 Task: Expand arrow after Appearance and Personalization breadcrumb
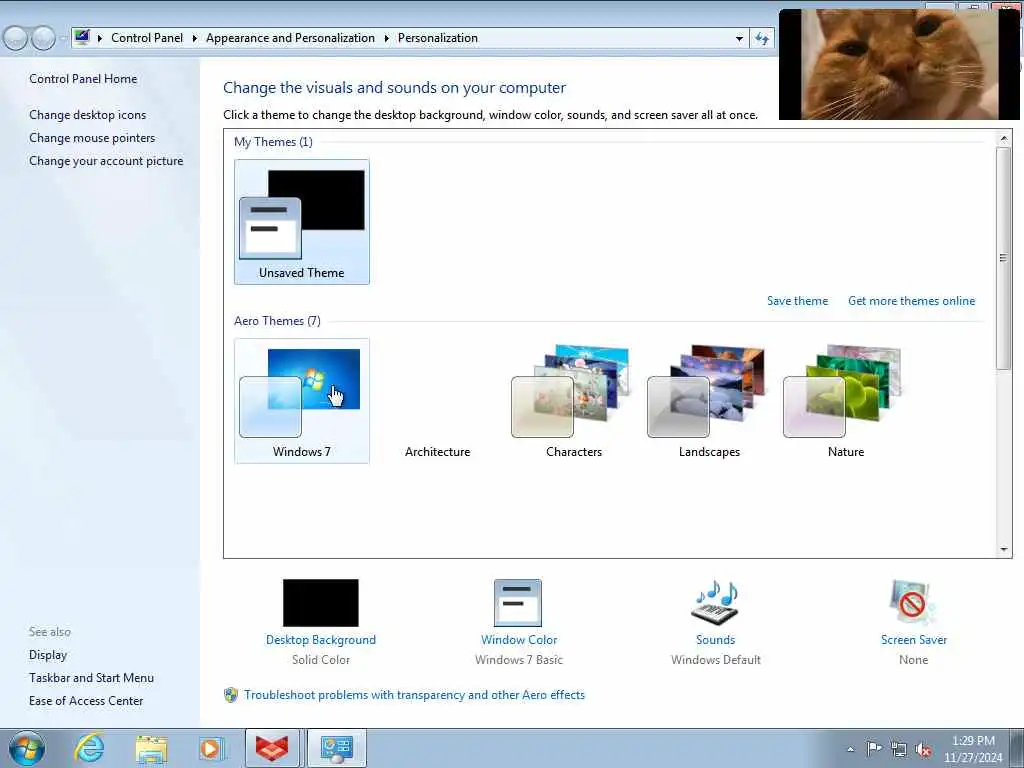point(387,39)
